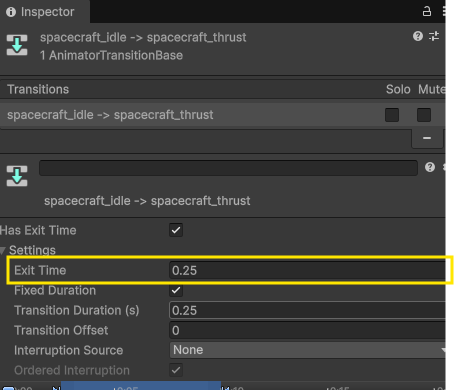Click the transition icon next to the name field
This screenshot has width=455, height=390.
click(17, 176)
